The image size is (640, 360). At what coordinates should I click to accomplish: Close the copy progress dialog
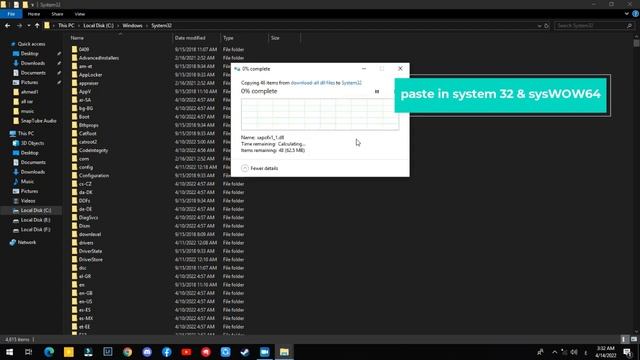point(400,69)
